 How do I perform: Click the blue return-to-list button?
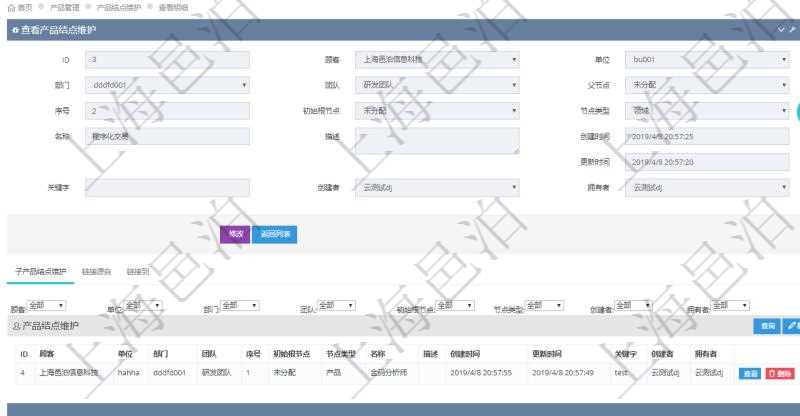(274, 234)
